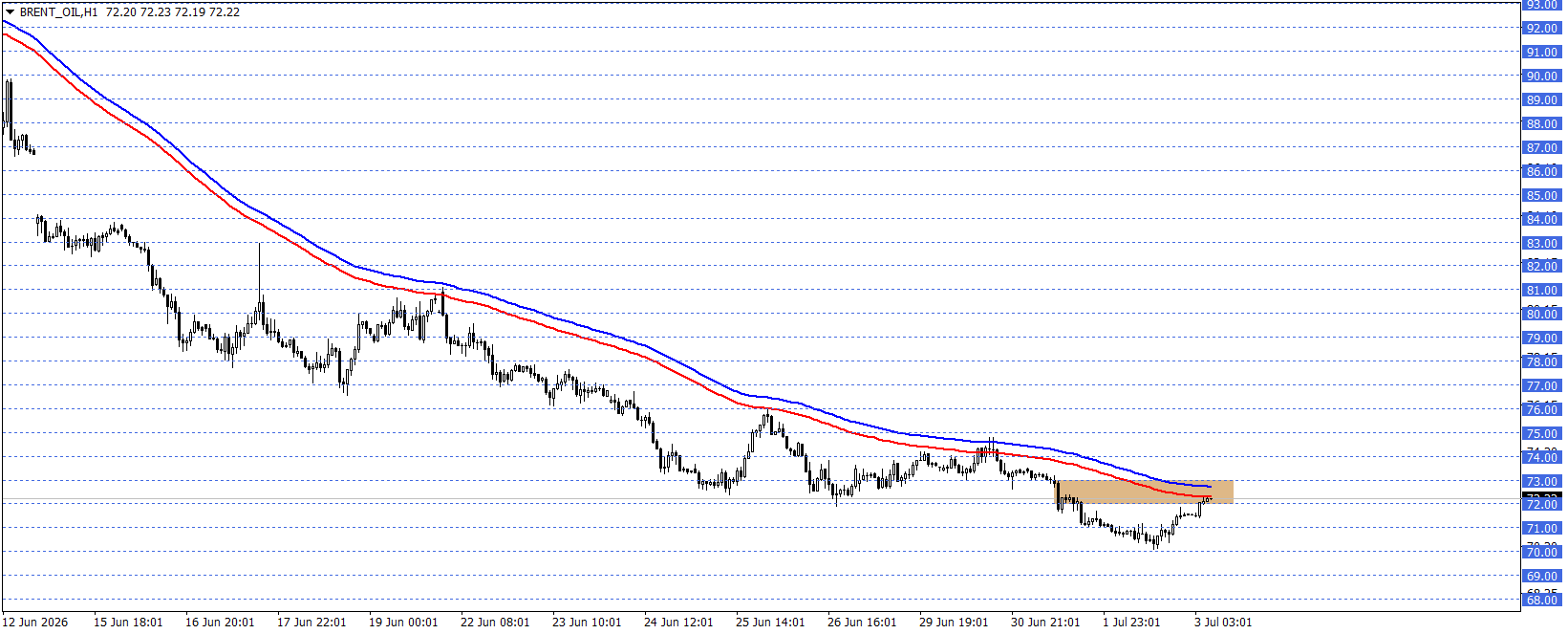Select the orange rectangle zone near 72.00
The image size is (1568, 634).
pos(1144,492)
